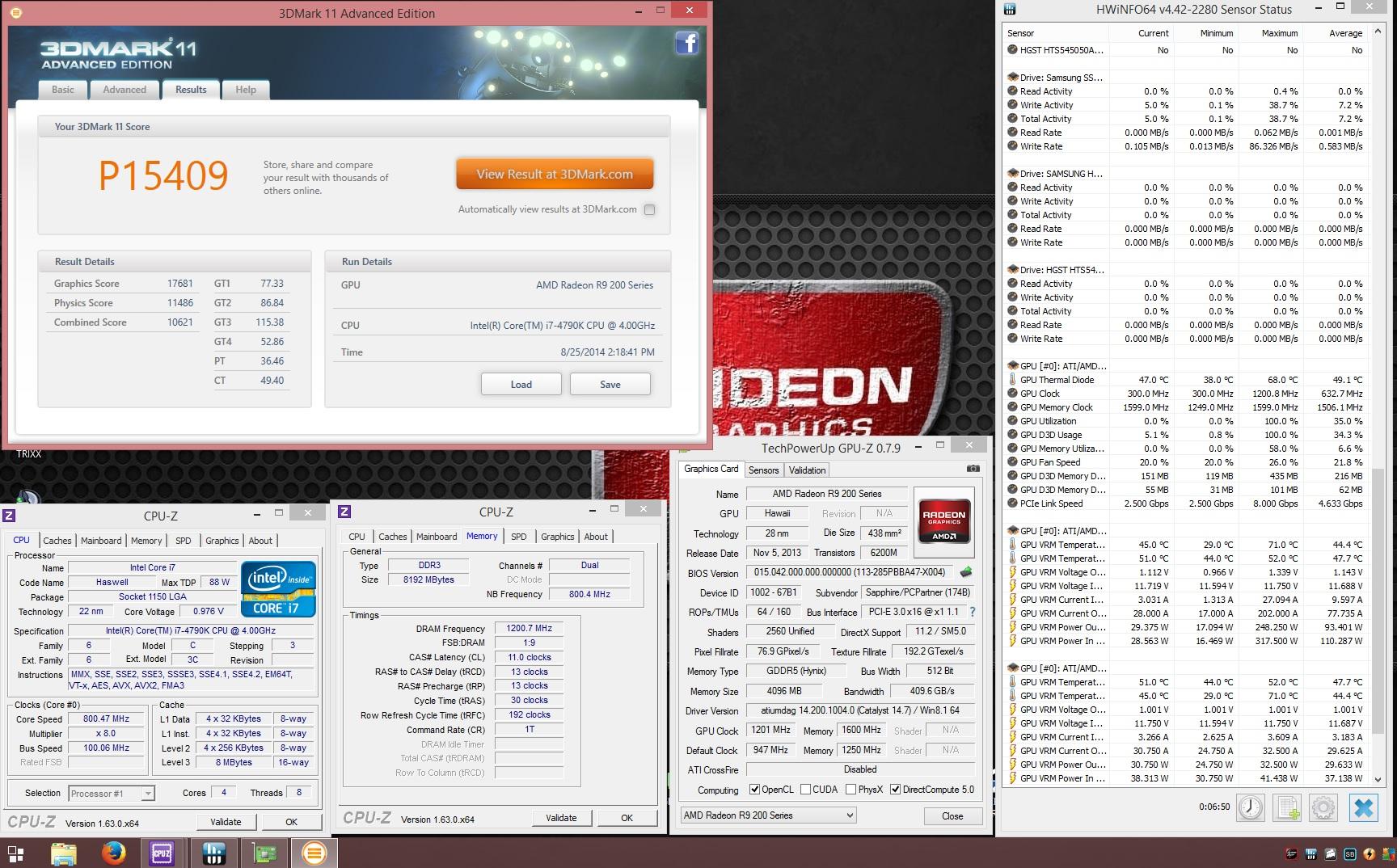Open the Help tab in 3DMark
Viewport: 1397px width, 868px height.
click(246, 90)
